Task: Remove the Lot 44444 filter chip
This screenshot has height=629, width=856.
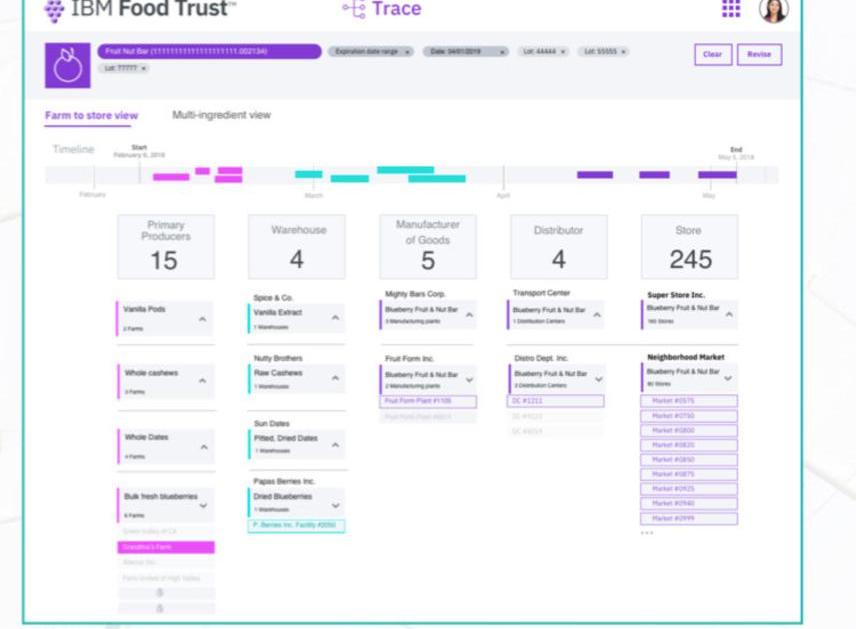Action: pos(562,52)
